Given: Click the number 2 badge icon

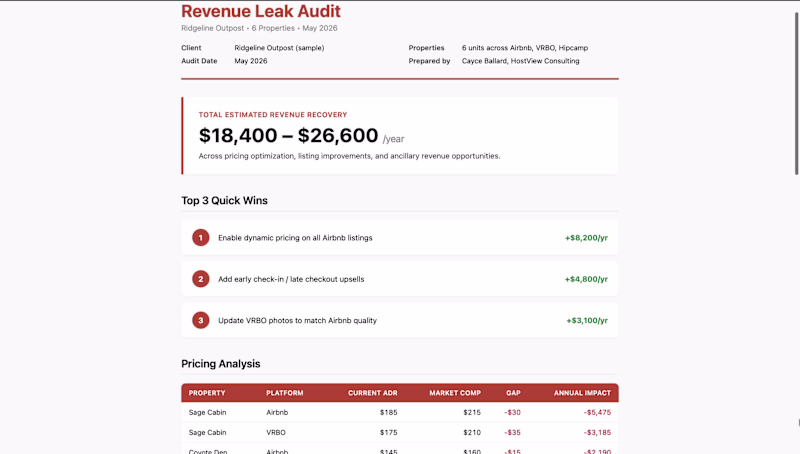Looking at the screenshot, I should [x=201, y=279].
